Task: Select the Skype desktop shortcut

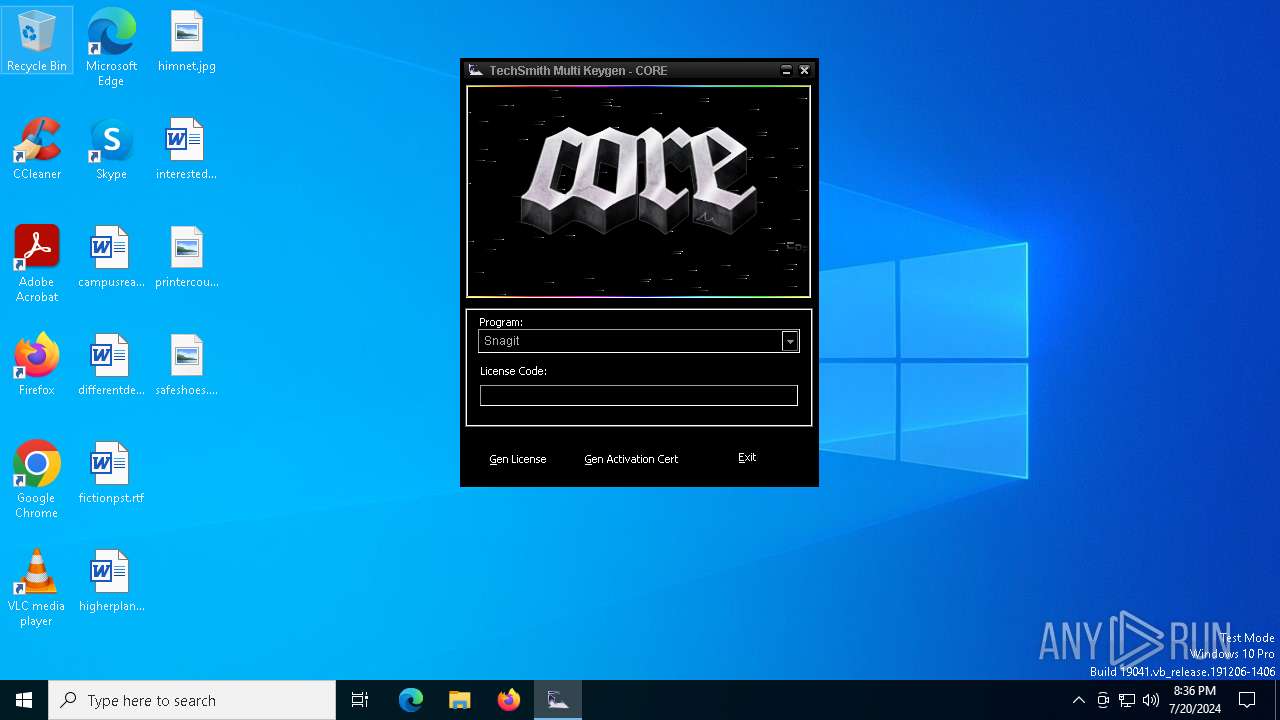Action: pyautogui.click(x=111, y=148)
